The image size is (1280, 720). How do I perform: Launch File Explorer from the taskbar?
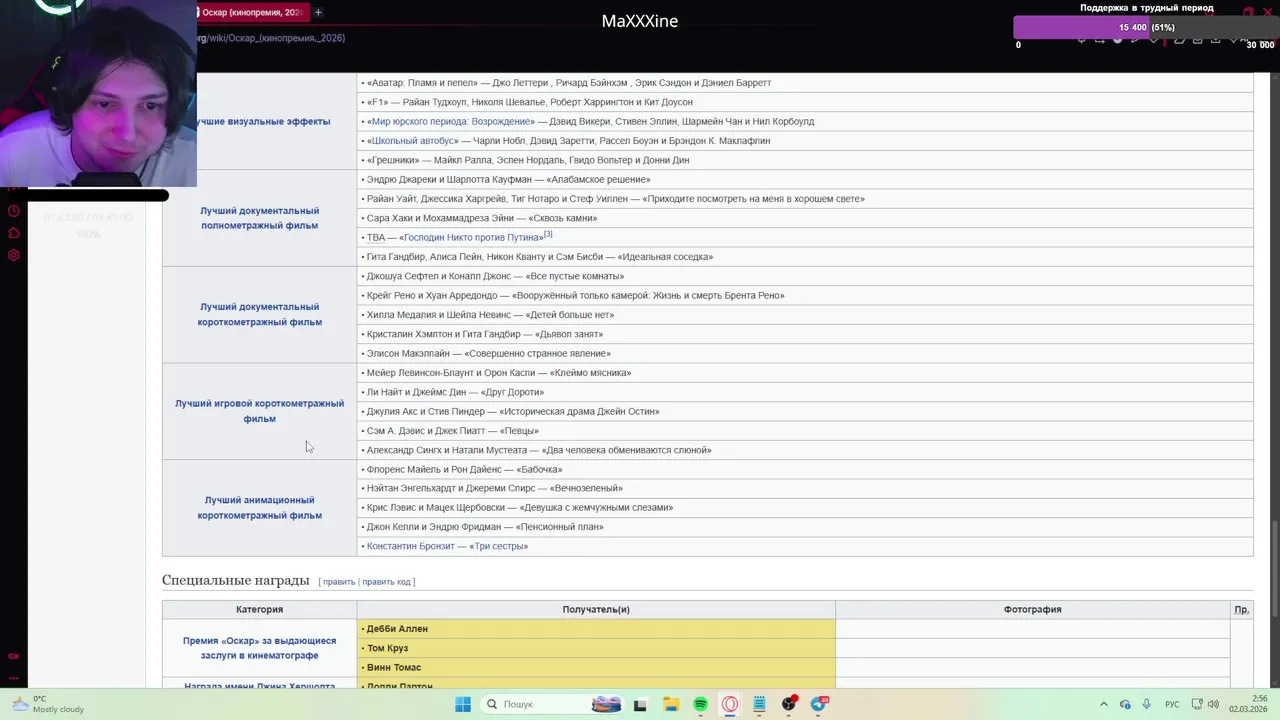click(x=670, y=704)
